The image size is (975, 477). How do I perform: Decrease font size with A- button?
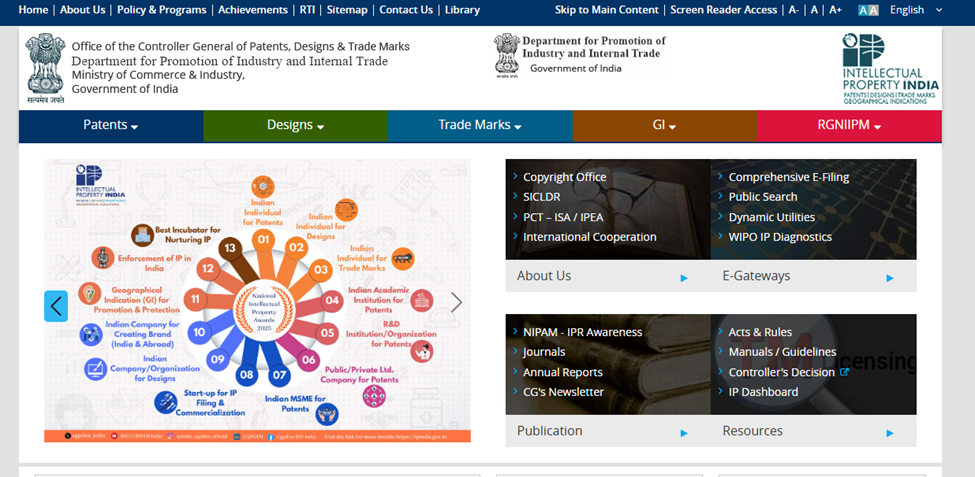pos(793,10)
